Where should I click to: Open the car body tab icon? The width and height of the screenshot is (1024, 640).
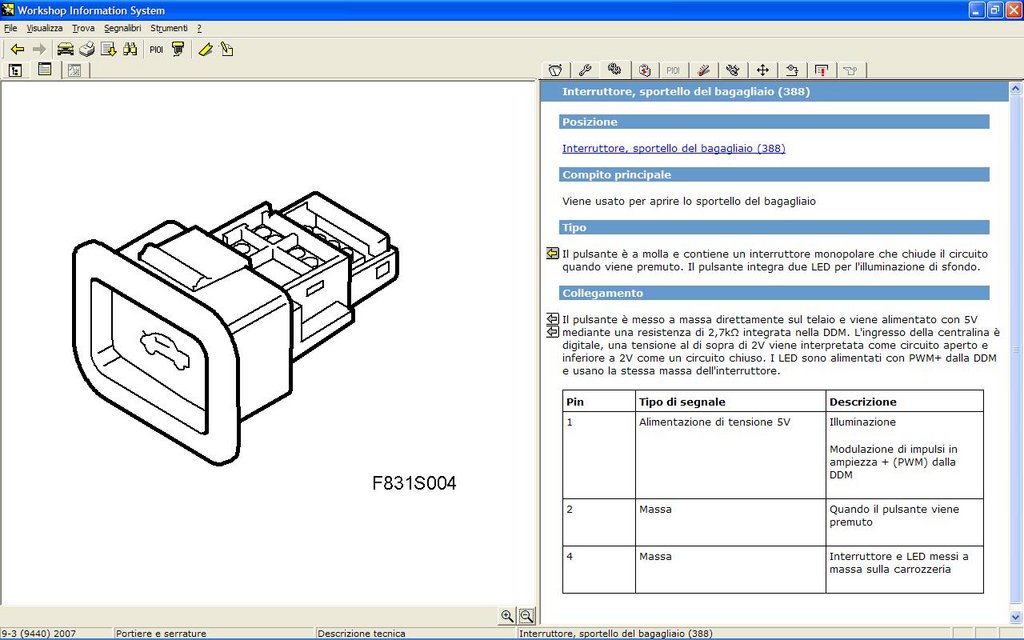pyautogui.click(x=555, y=70)
